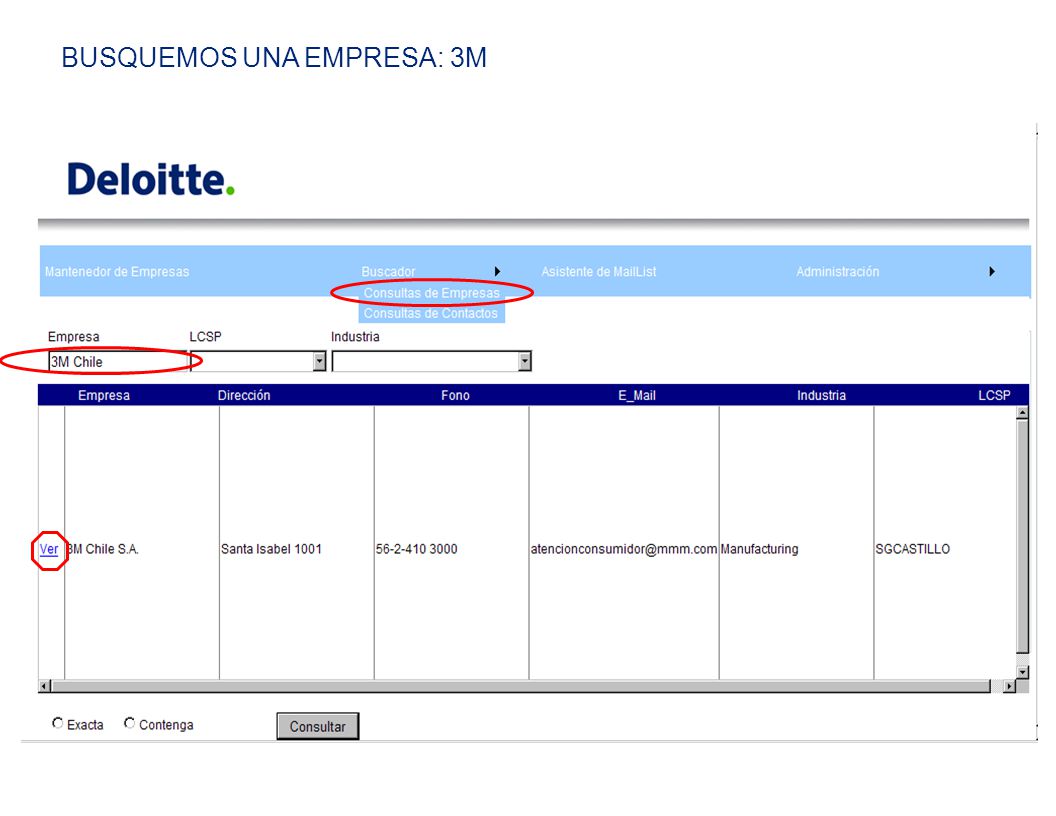Open Asistente de MailList menu

[x=599, y=272]
